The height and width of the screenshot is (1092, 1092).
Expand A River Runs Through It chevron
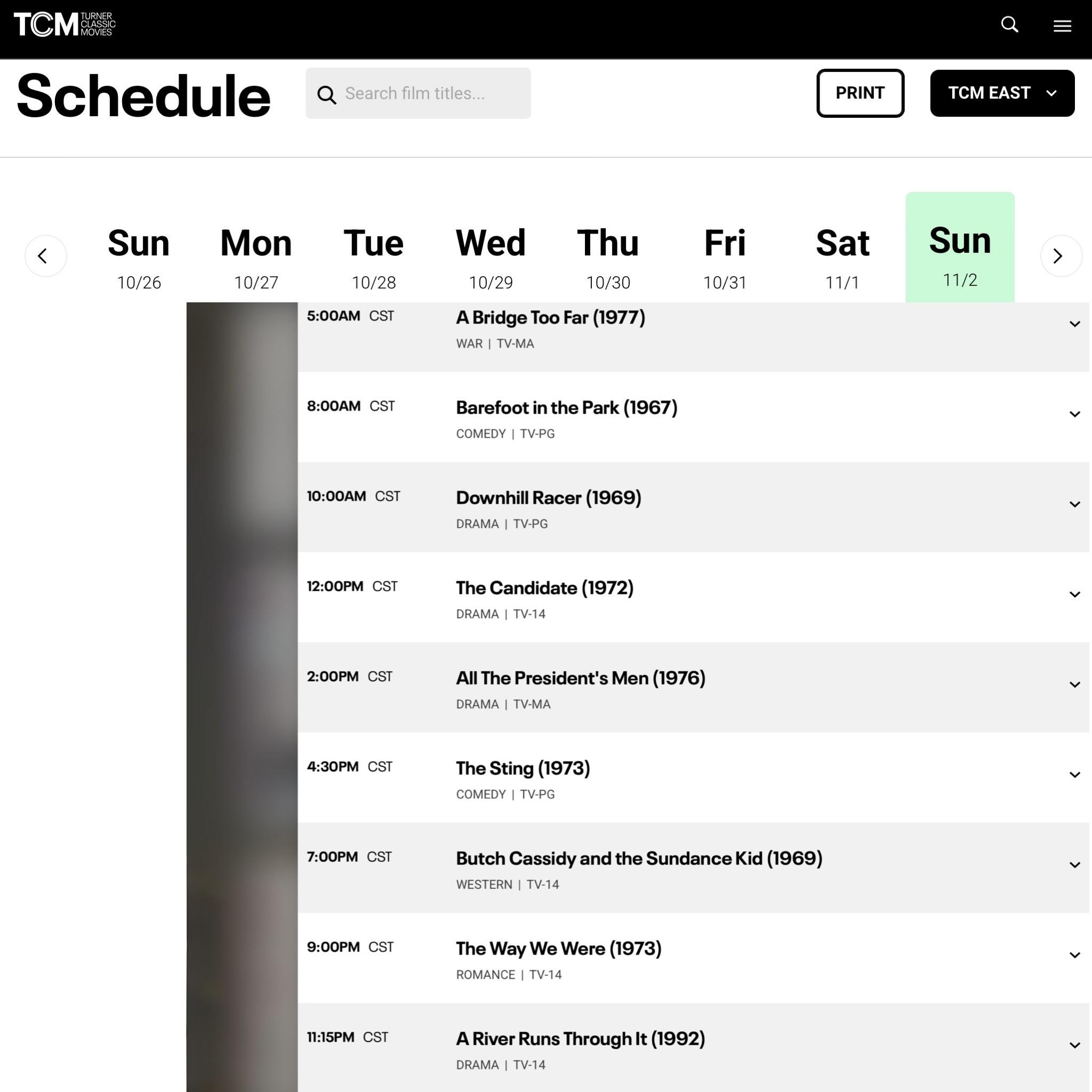tap(1074, 1046)
